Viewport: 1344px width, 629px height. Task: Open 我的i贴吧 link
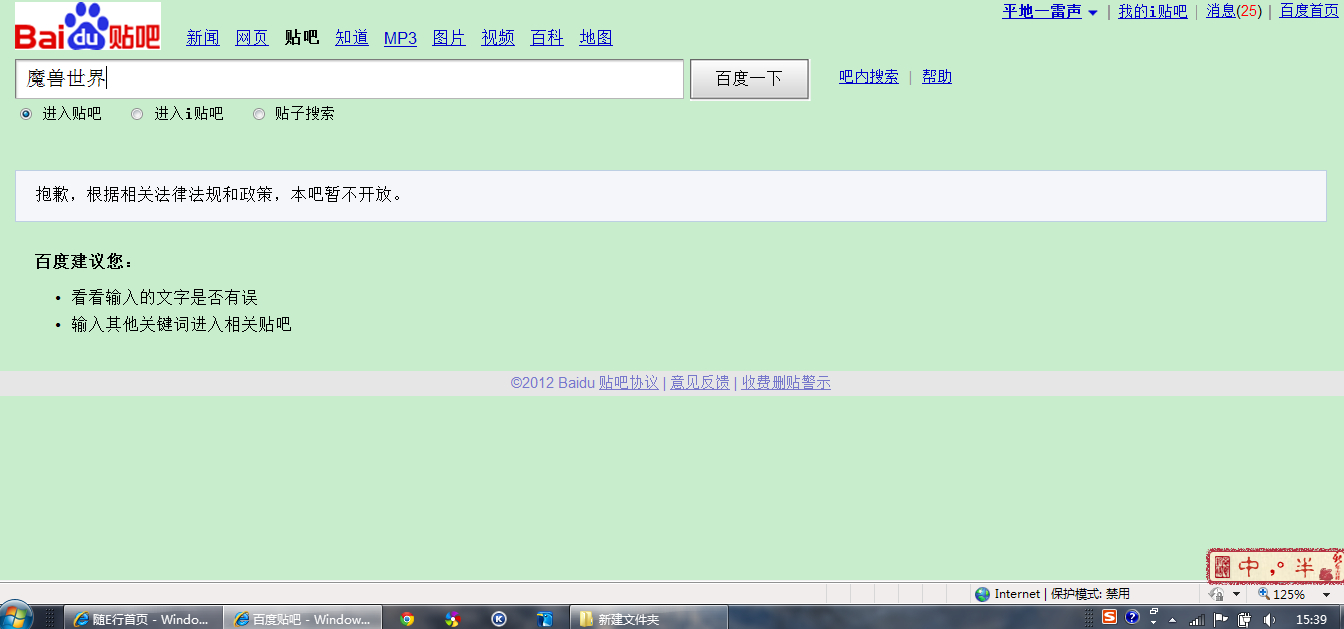click(x=1153, y=12)
